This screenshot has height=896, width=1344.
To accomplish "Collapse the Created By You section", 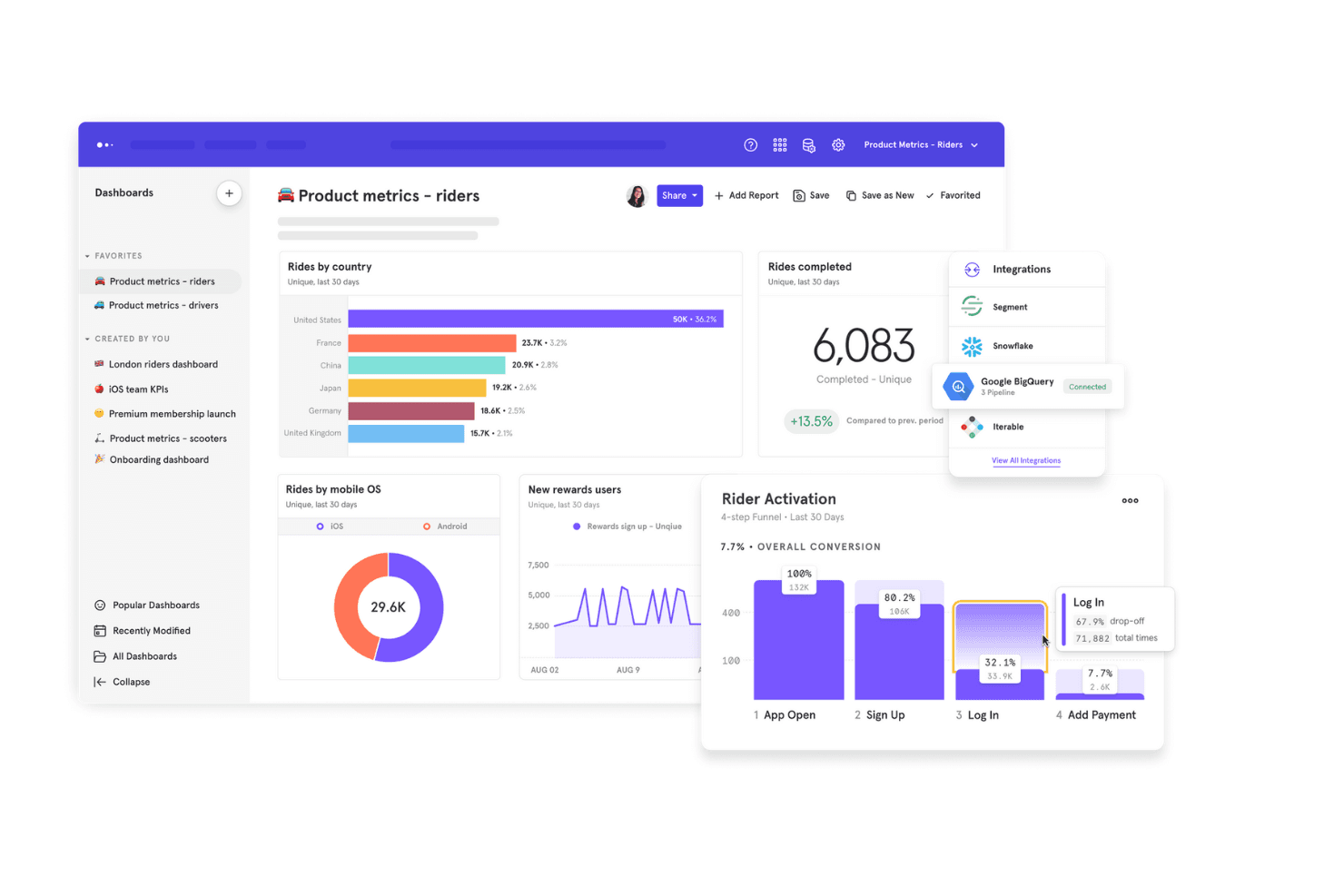I will 88,339.
